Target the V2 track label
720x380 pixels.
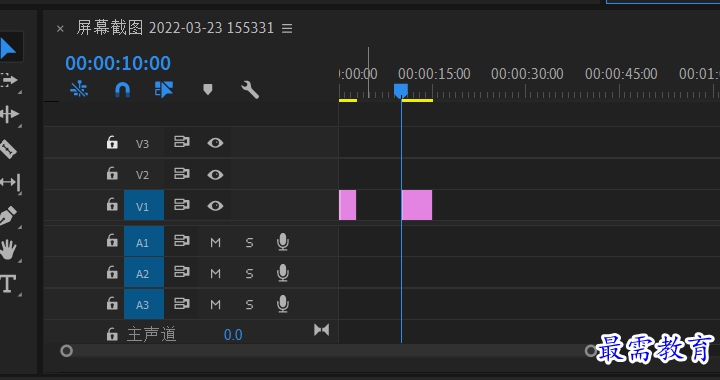pyautogui.click(x=142, y=175)
